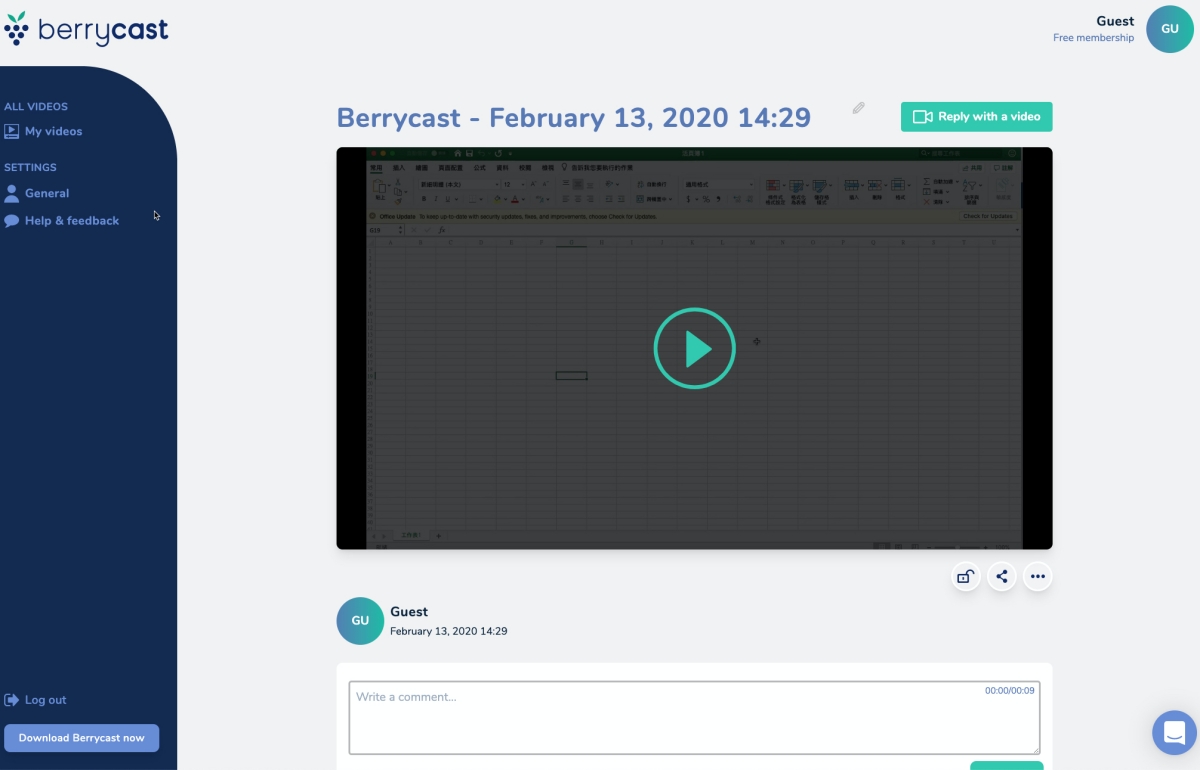
Task: Click the share icon below video
Action: 1001,576
